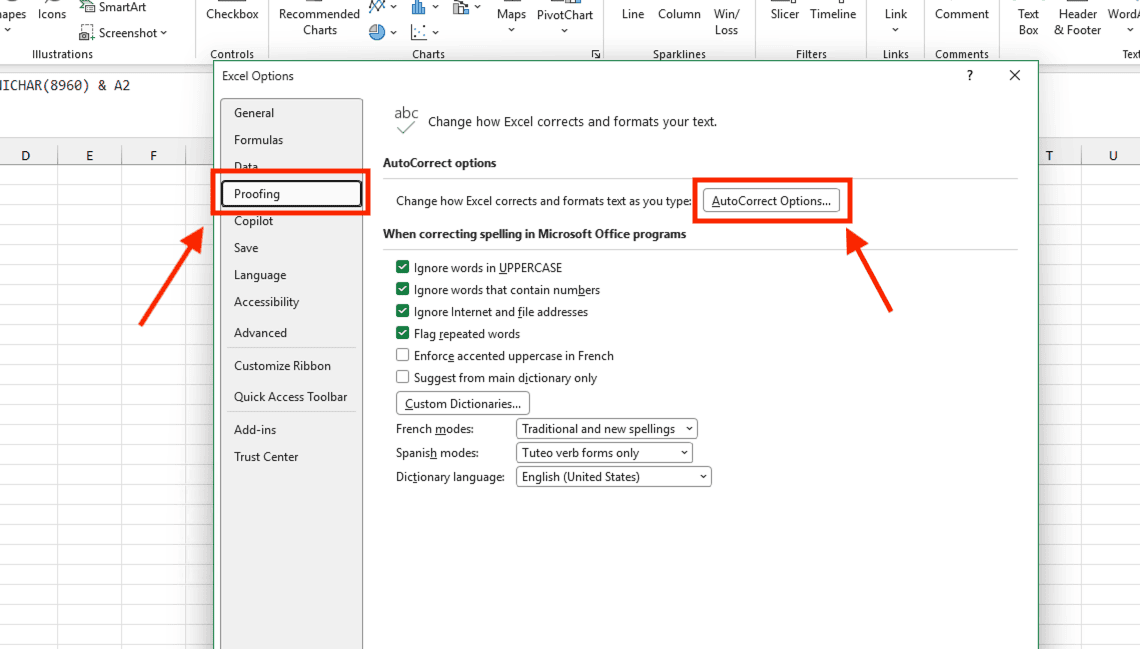This screenshot has height=649, width=1140.
Task: Click the AutoCorrect Options button
Action: tap(771, 201)
